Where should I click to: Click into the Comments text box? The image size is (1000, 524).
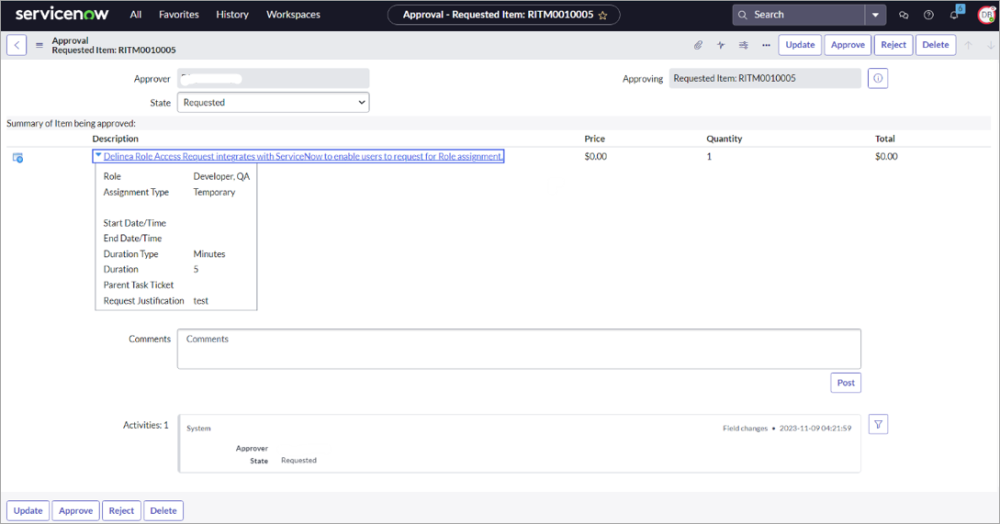(518, 349)
